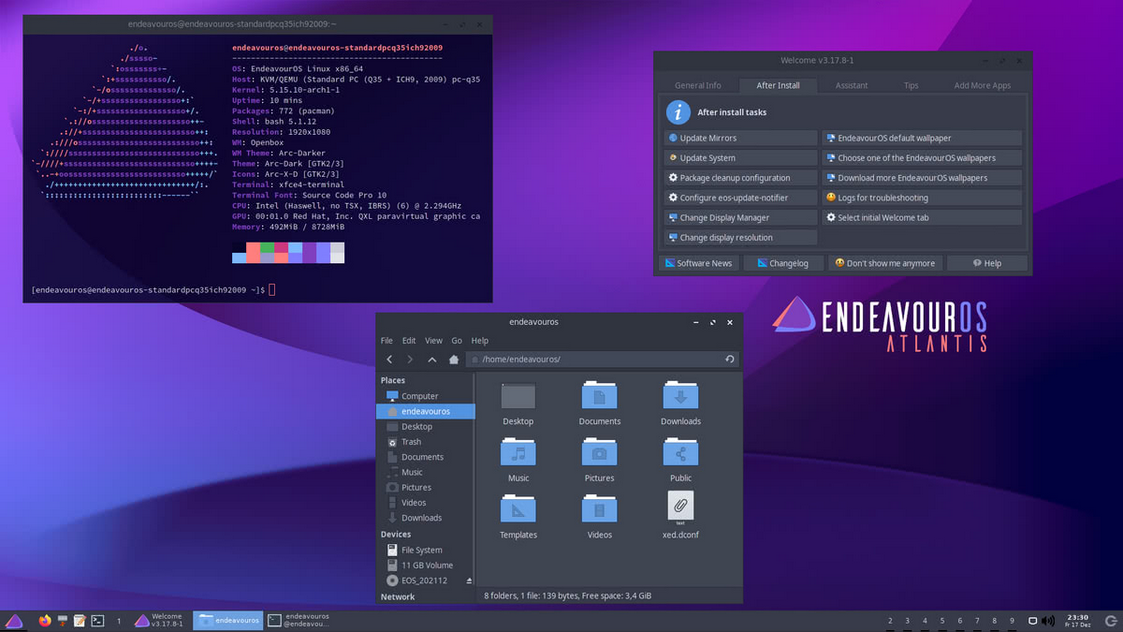
Task: Choose one of the EndeavourOS wallpapers
Action: [x=922, y=158]
